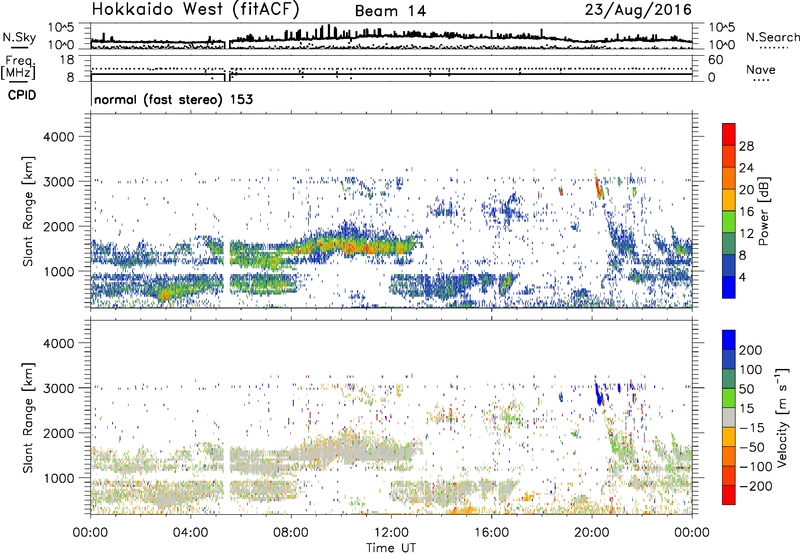This screenshot has height=554, width=800.
Task: Select the yellow Power segment between 16 and 20
Action: coord(729,199)
